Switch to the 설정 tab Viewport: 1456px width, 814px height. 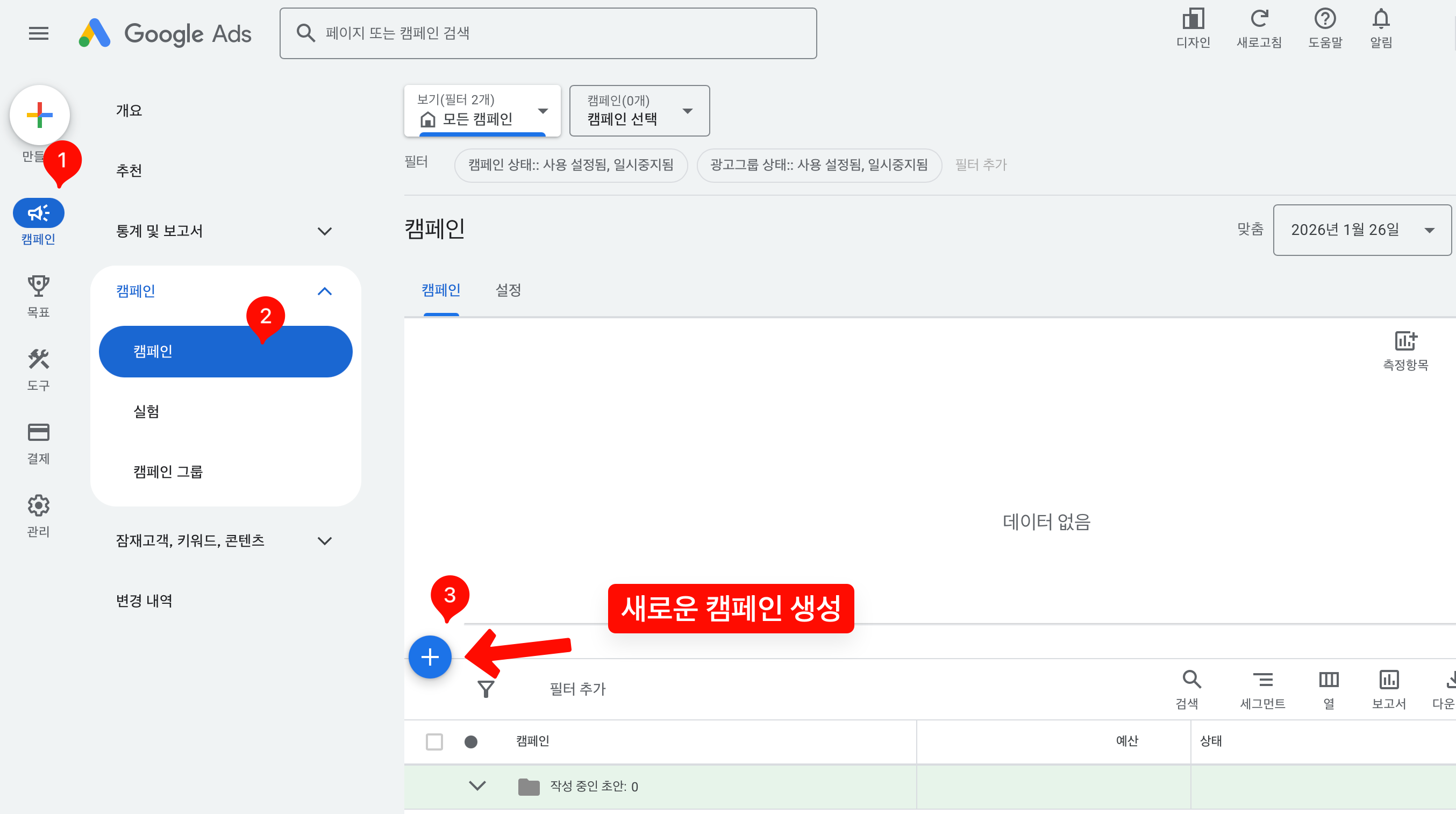click(x=508, y=290)
